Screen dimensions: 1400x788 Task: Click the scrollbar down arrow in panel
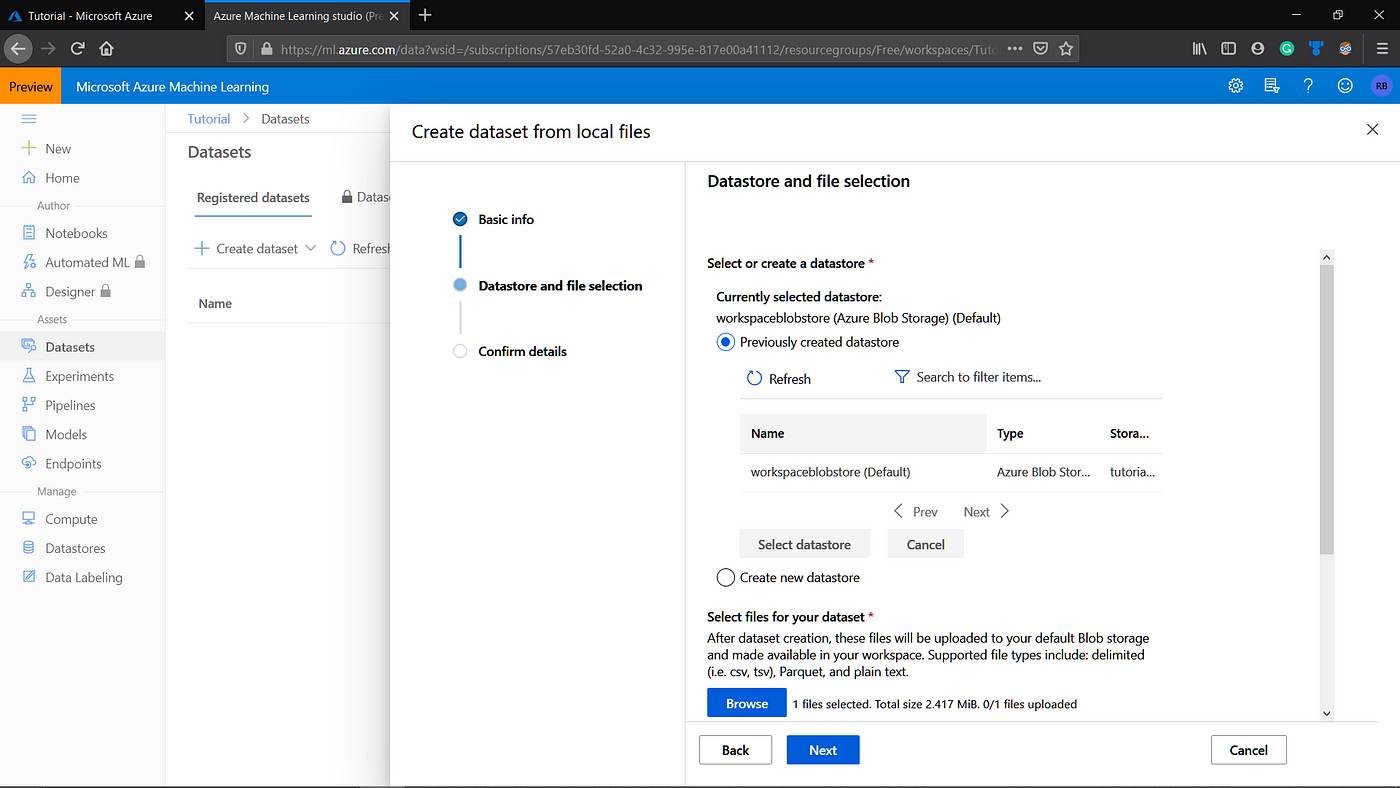1326,713
